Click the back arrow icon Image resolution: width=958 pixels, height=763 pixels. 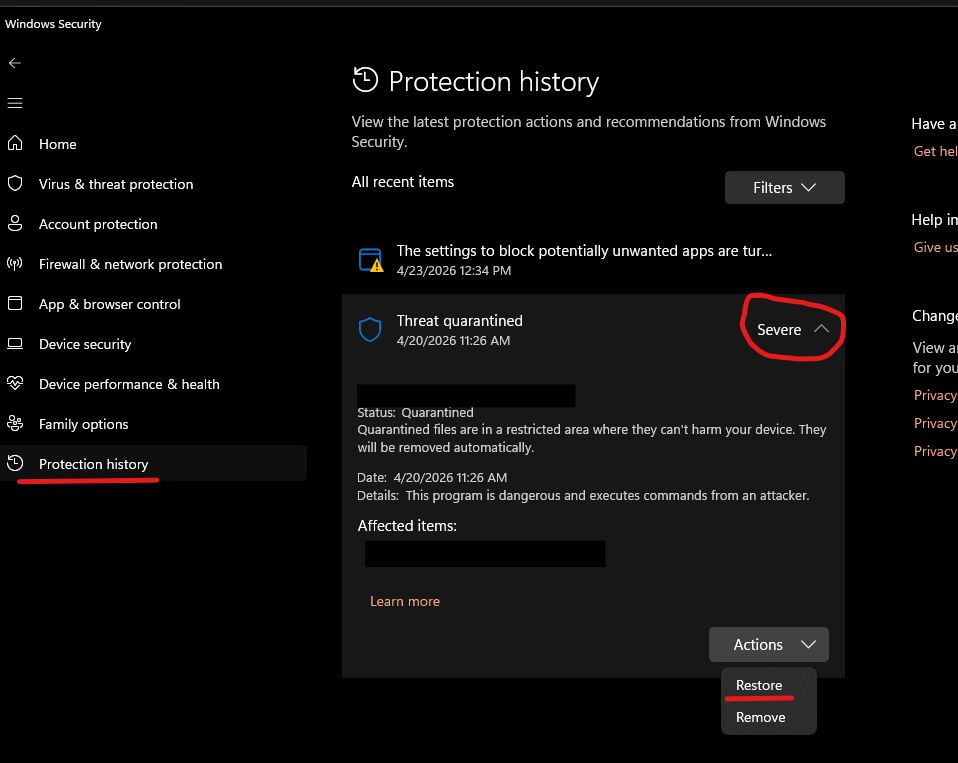pyautogui.click(x=15, y=63)
